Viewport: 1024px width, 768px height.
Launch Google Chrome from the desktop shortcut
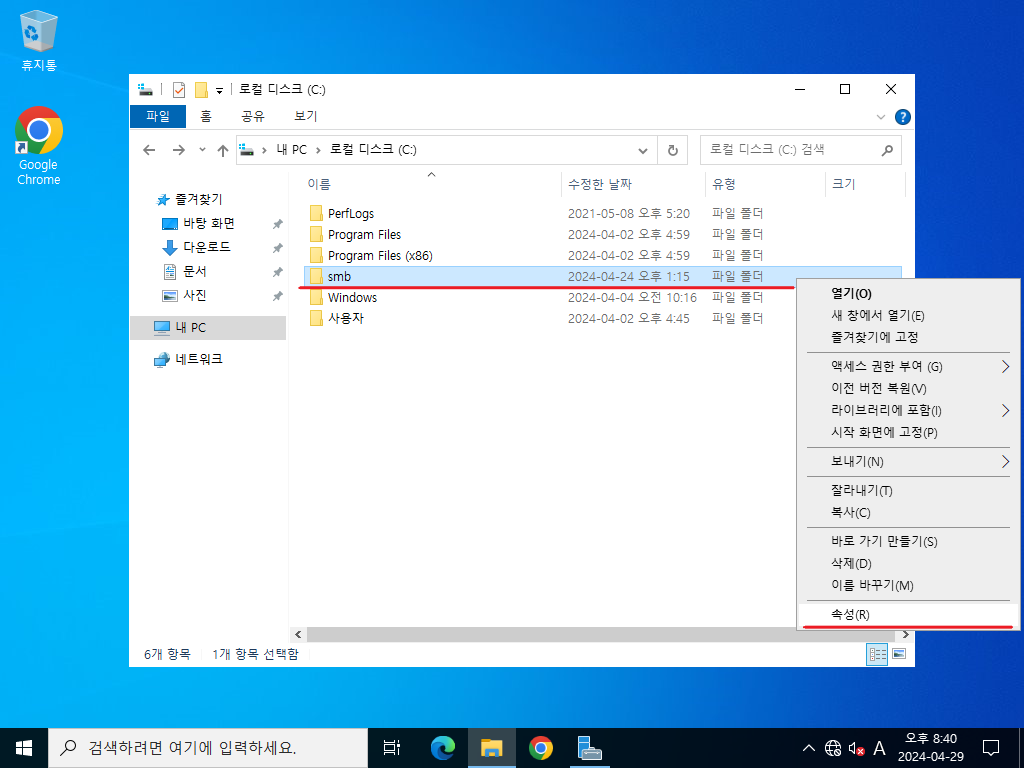39,146
